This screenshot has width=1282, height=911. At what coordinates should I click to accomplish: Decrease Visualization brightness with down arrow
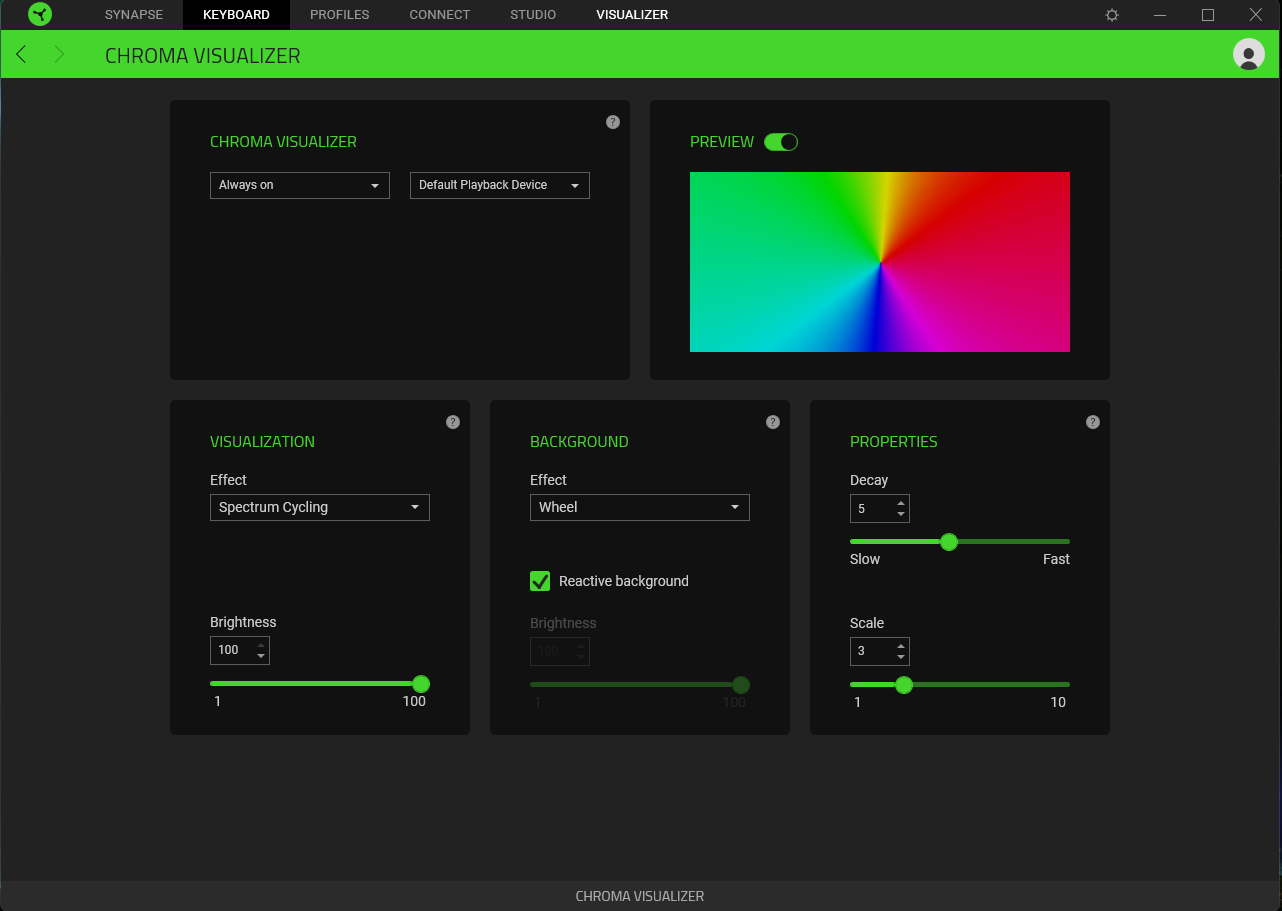261,656
